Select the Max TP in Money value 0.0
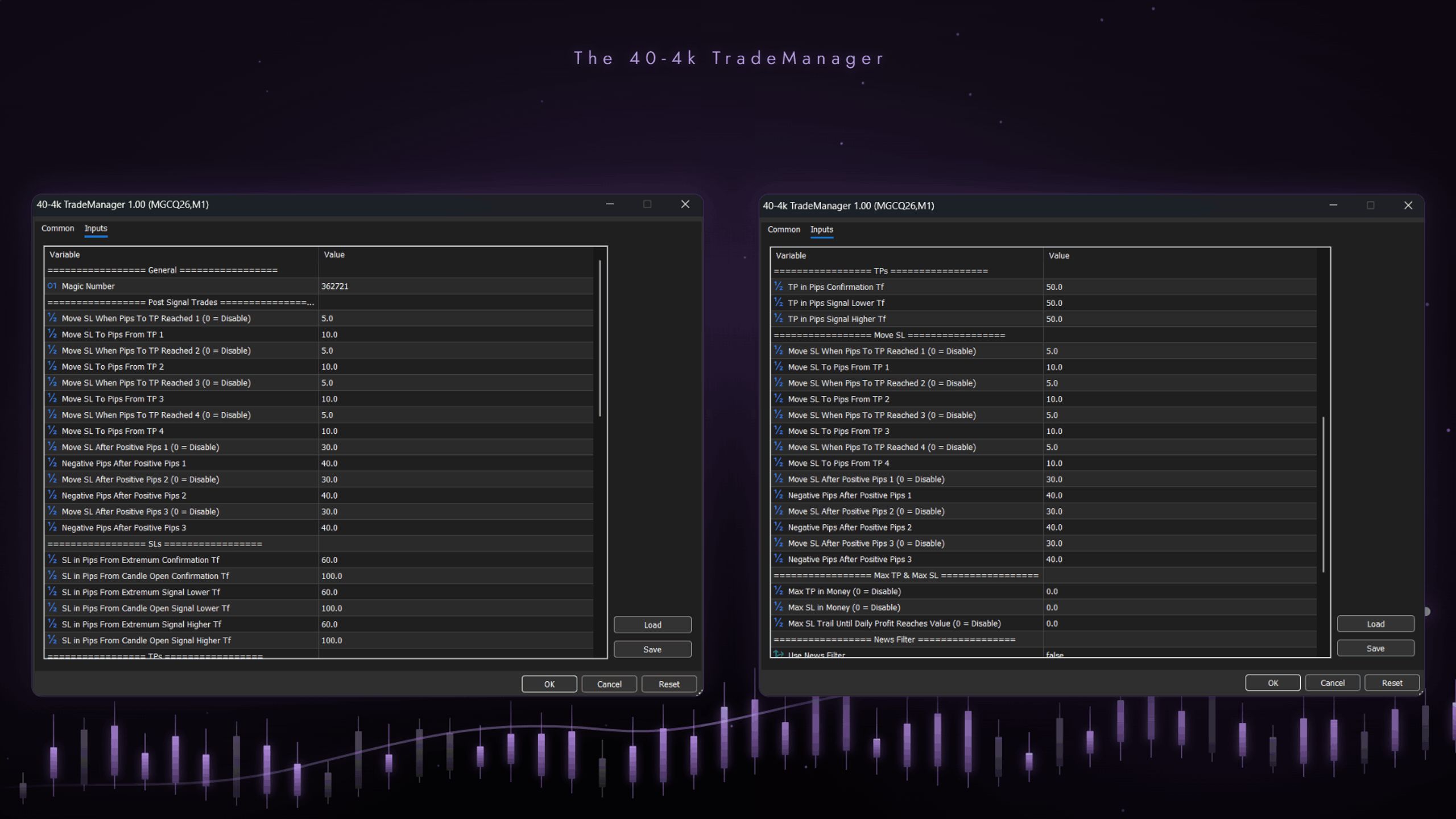Image resolution: width=1456 pixels, height=819 pixels. coord(1052,591)
